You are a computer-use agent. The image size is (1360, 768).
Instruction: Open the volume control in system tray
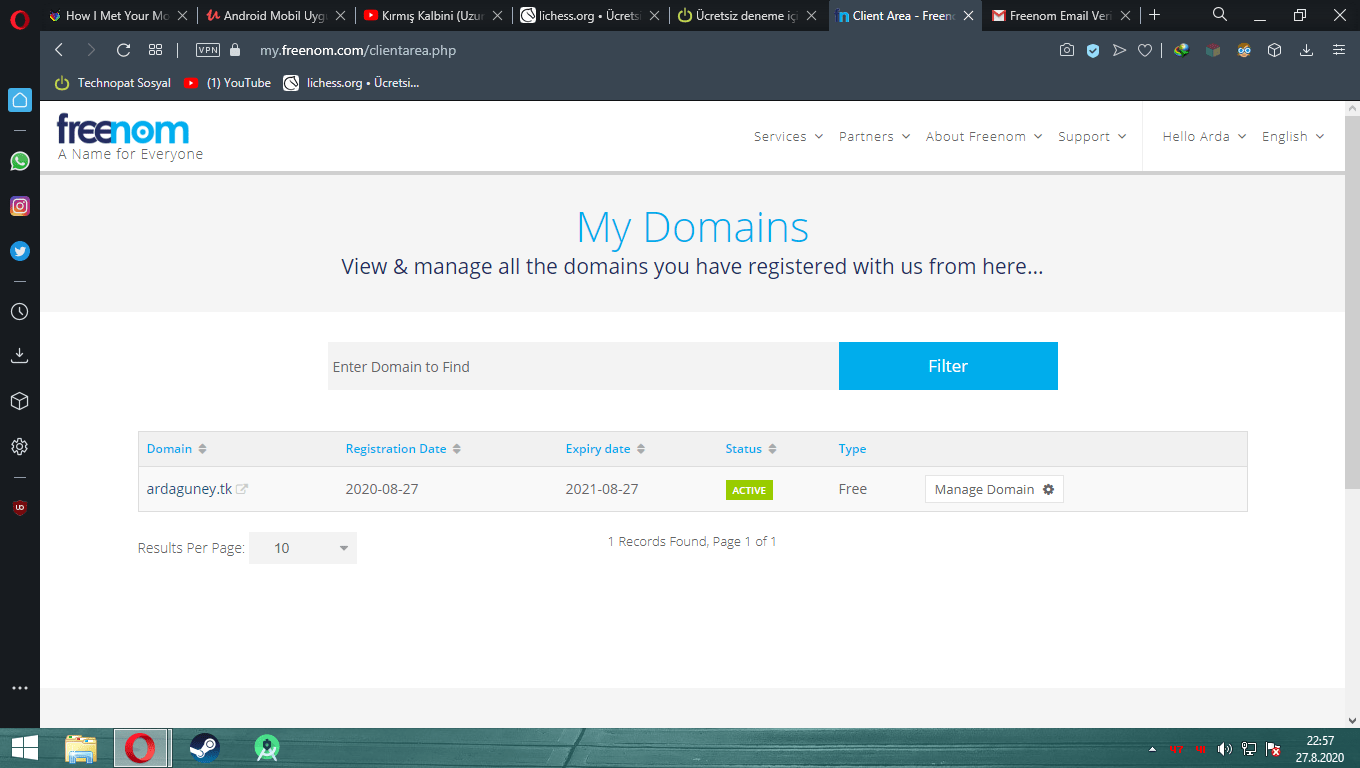pos(1225,748)
